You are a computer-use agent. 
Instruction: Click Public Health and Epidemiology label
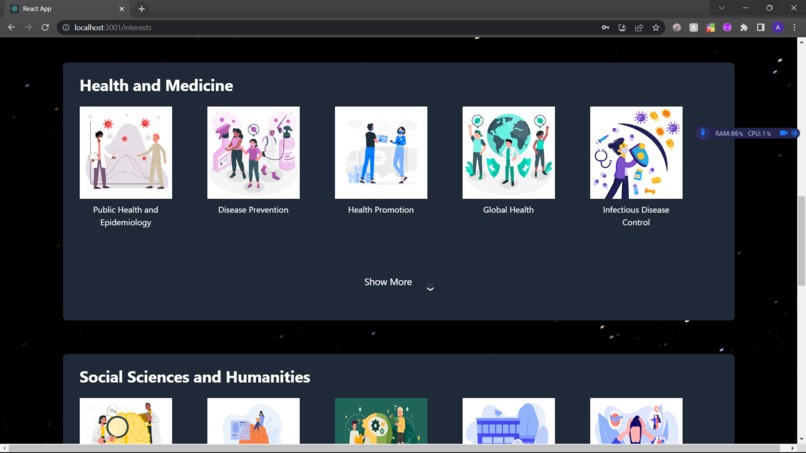(x=126, y=216)
